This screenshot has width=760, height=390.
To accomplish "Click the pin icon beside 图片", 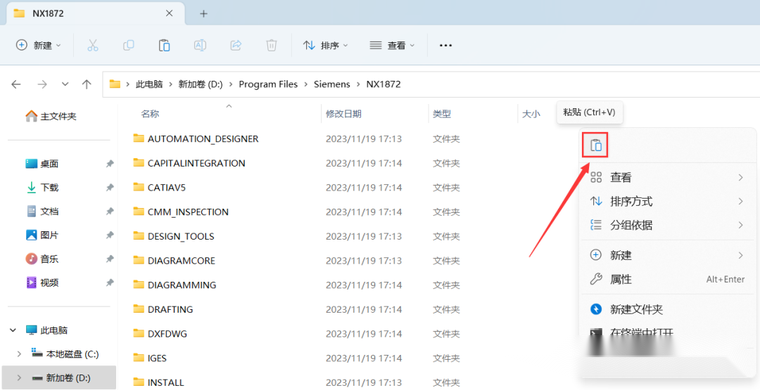I will pyautogui.click(x=110, y=235).
